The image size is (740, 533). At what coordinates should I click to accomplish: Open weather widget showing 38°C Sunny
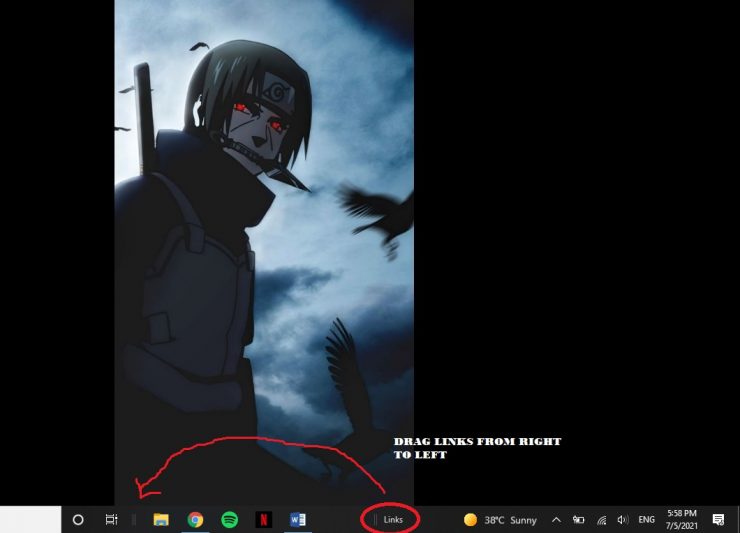click(500, 520)
